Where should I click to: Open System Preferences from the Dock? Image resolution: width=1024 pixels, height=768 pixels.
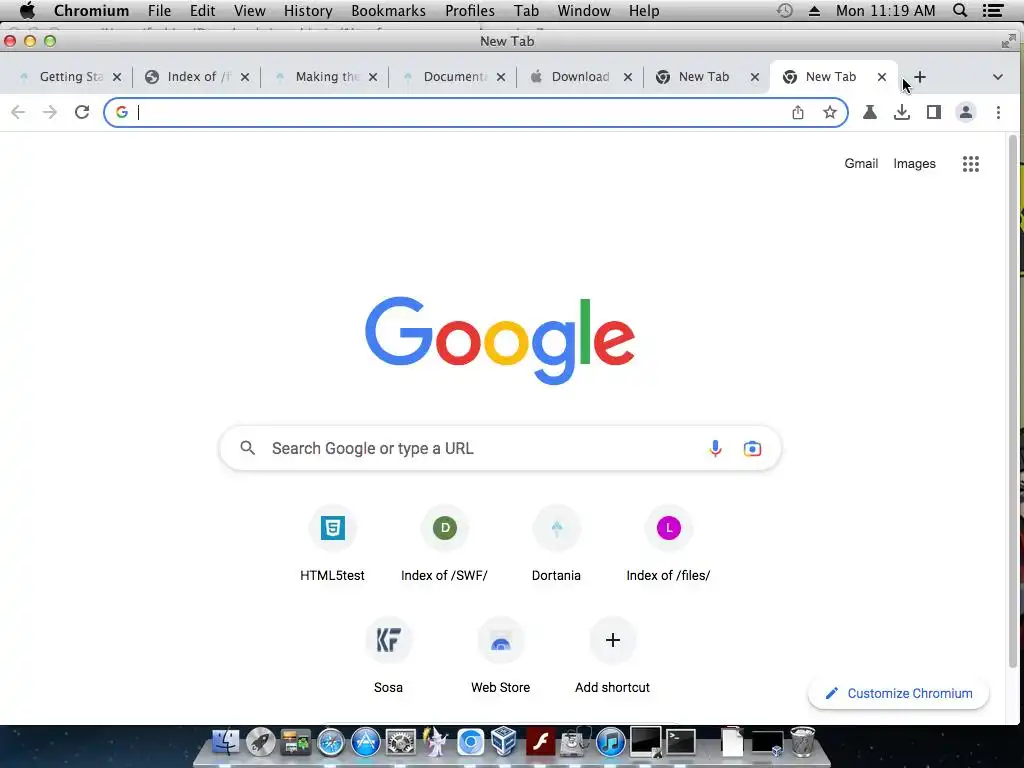coord(401,743)
